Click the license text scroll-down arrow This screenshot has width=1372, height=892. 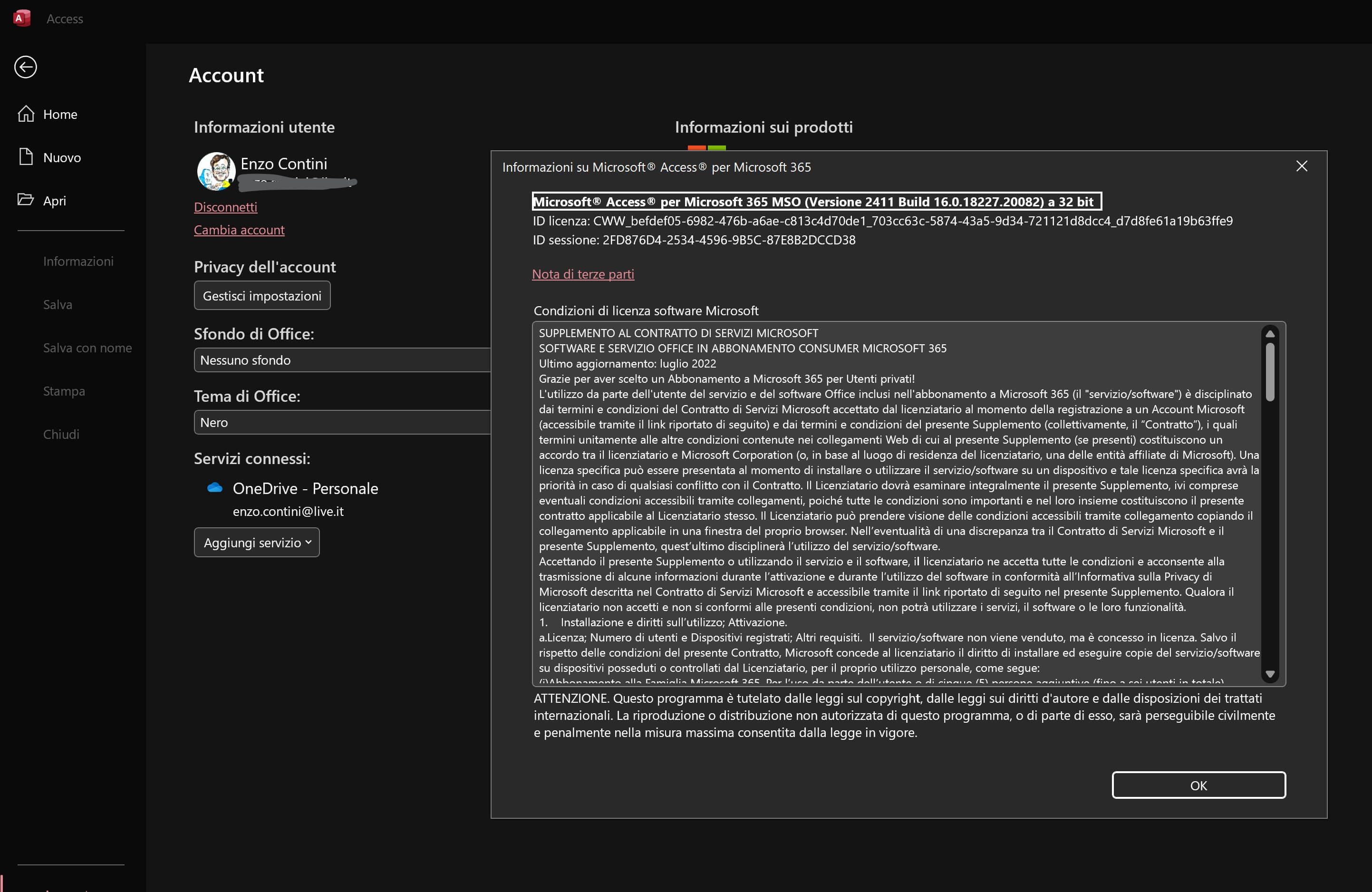(x=1270, y=674)
